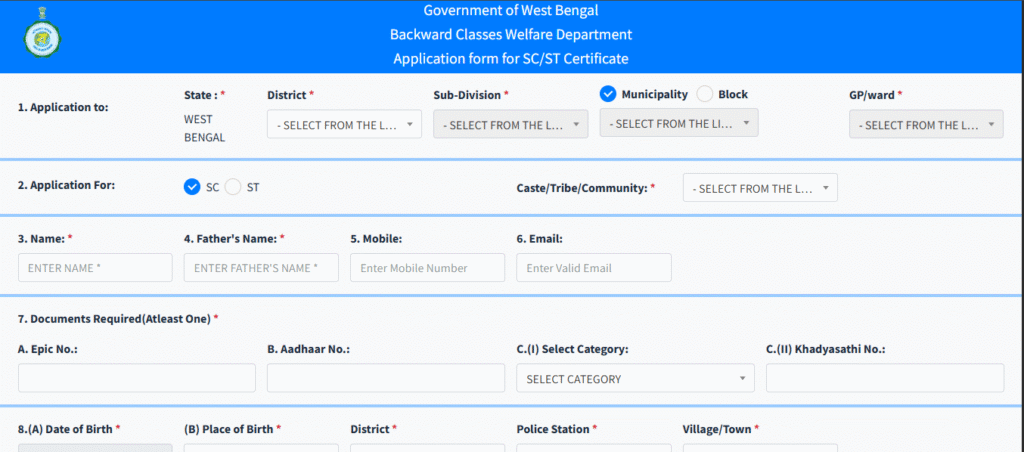Screen dimensions: 1024x452
Task: Select the Municipality radio option
Action: (607, 94)
